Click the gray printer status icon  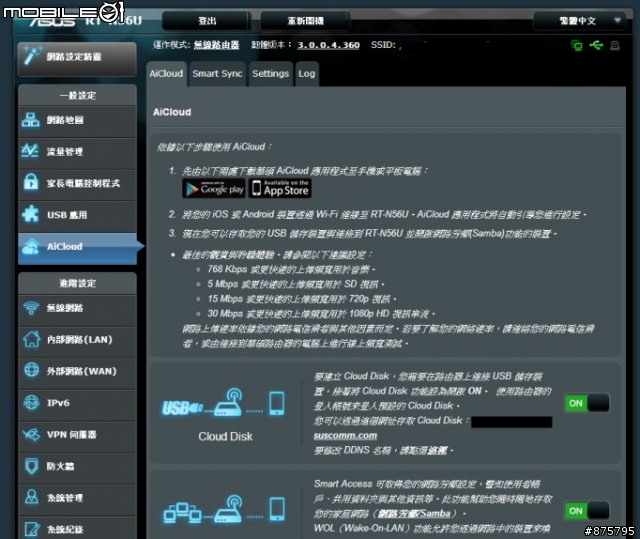pos(615,45)
